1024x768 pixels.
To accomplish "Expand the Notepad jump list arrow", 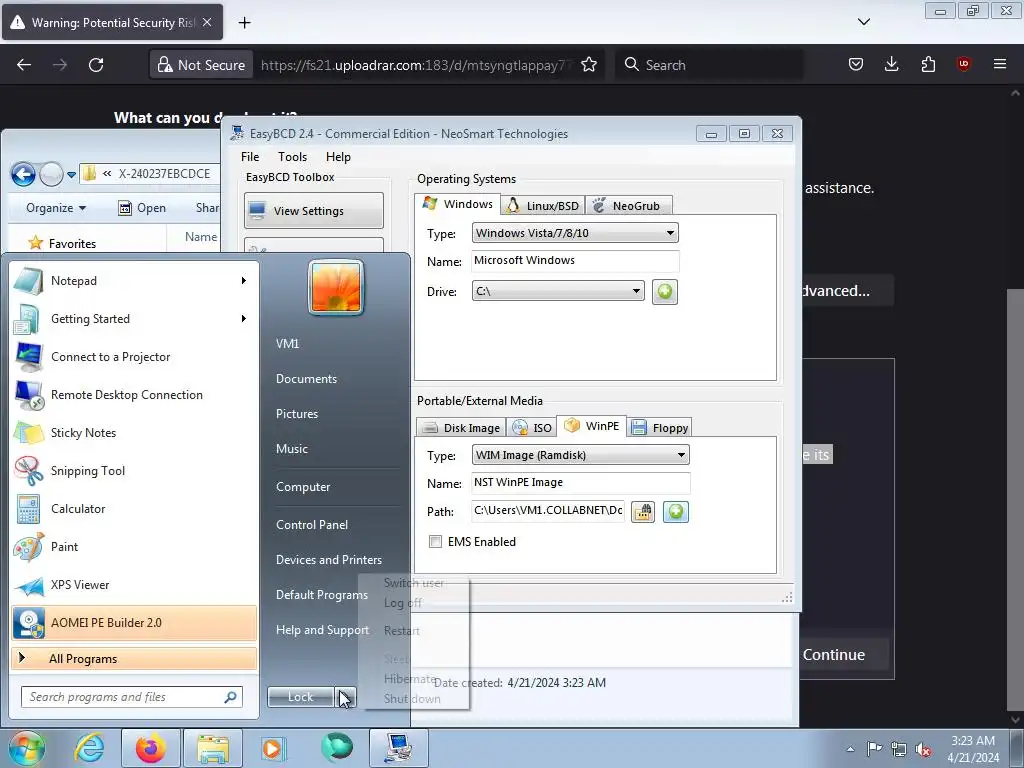I will click(244, 281).
